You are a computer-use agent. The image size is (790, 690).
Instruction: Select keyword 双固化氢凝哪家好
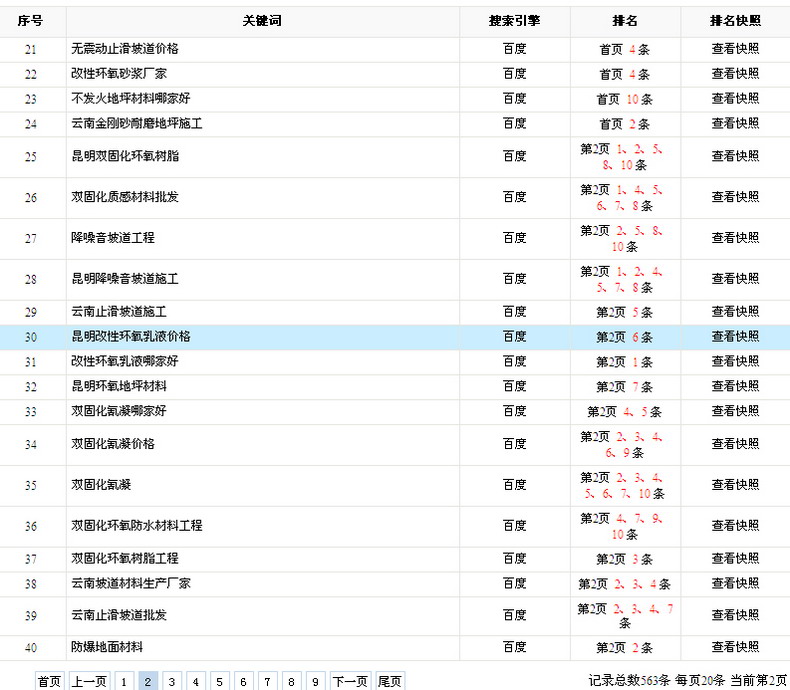pyautogui.click(x=119, y=411)
